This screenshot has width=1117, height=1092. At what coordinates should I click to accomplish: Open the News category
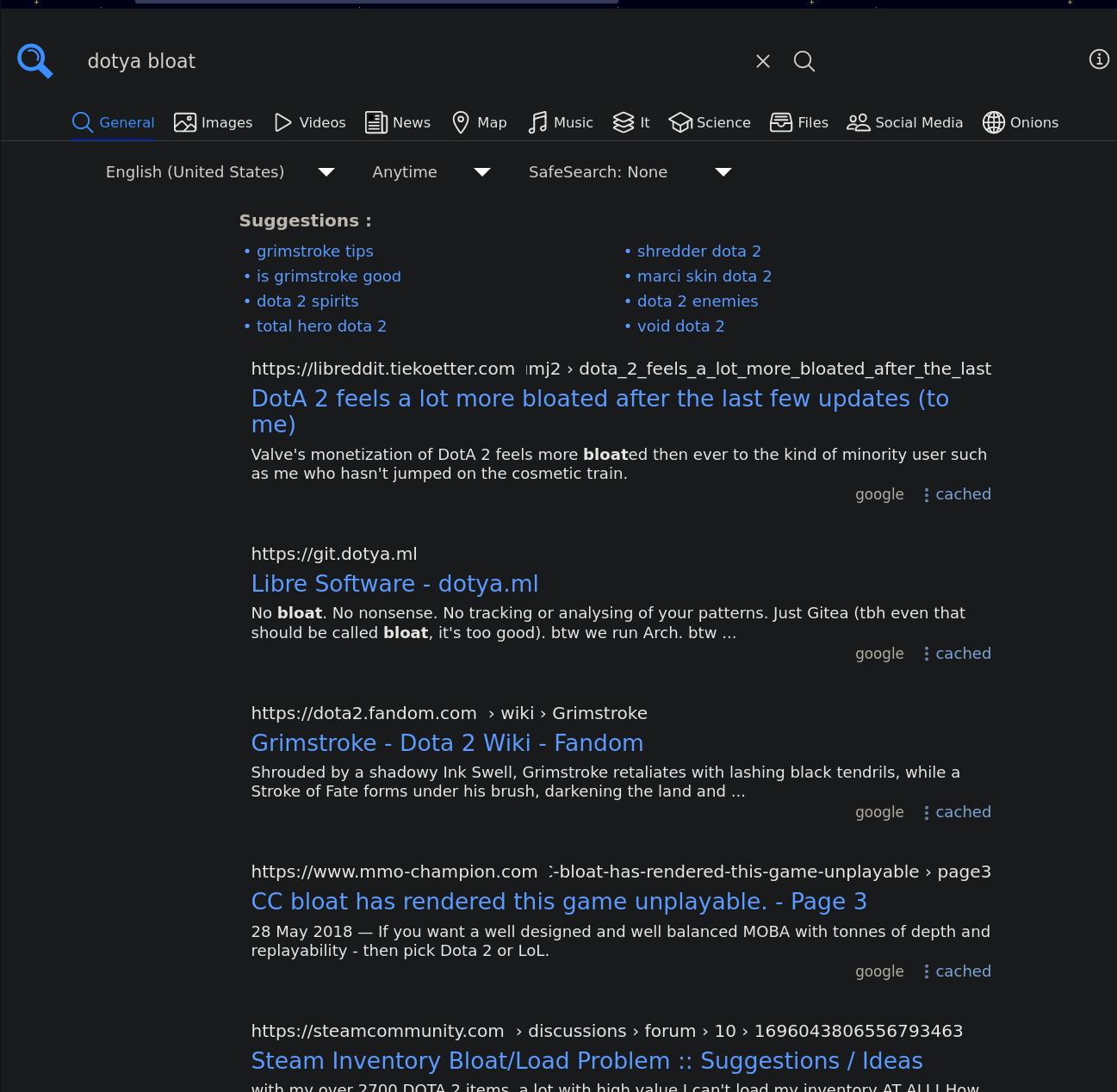(397, 122)
